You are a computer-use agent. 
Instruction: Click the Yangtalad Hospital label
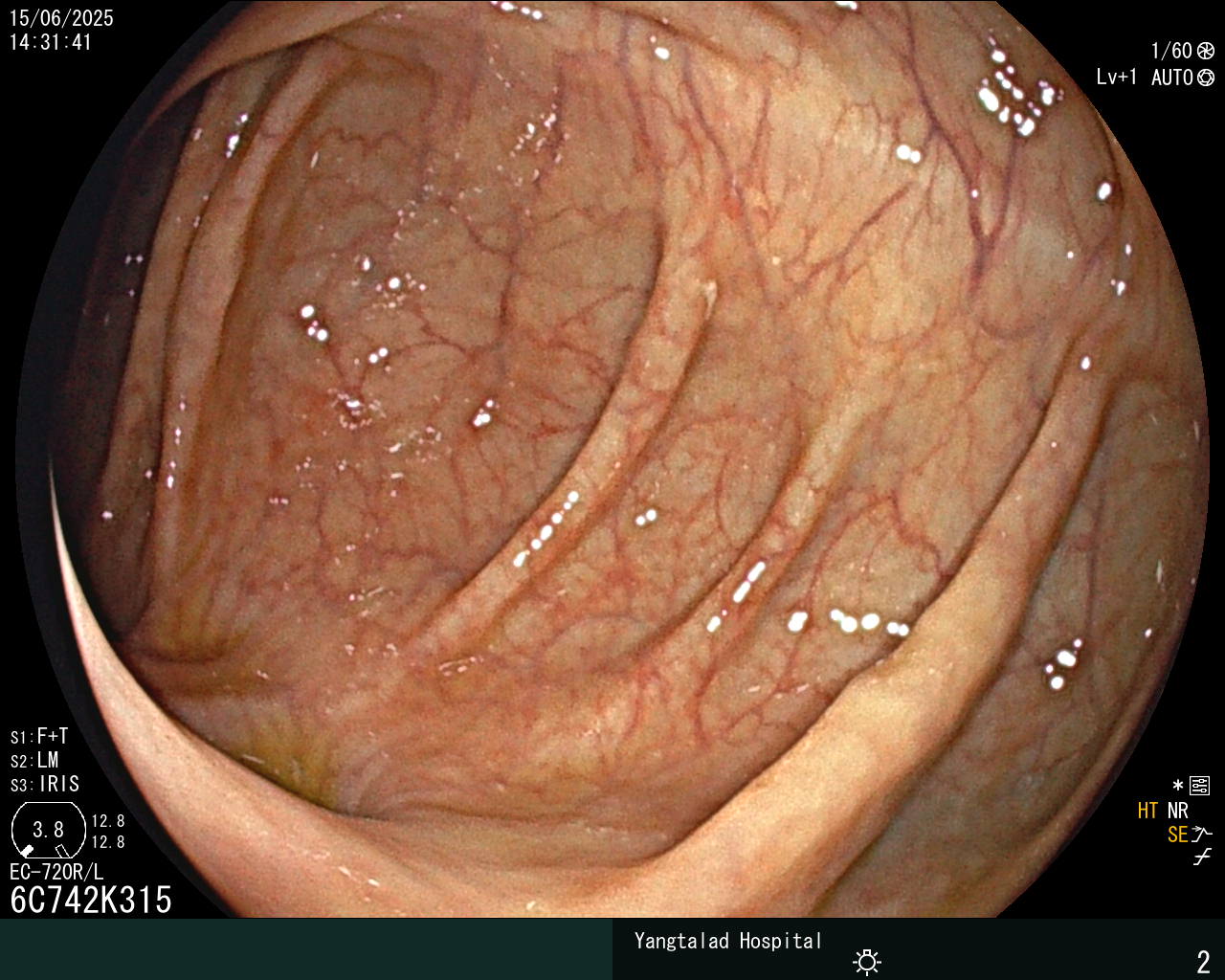coord(728,941)
